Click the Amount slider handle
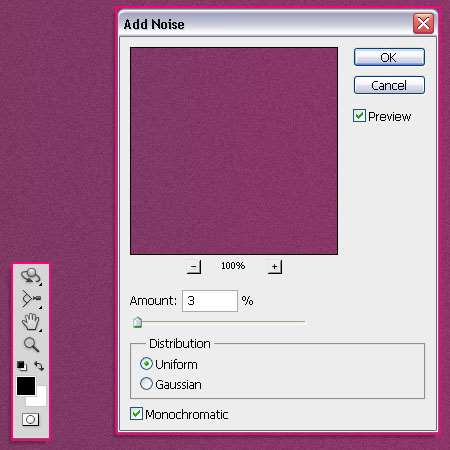 click(x=137, y=322)
